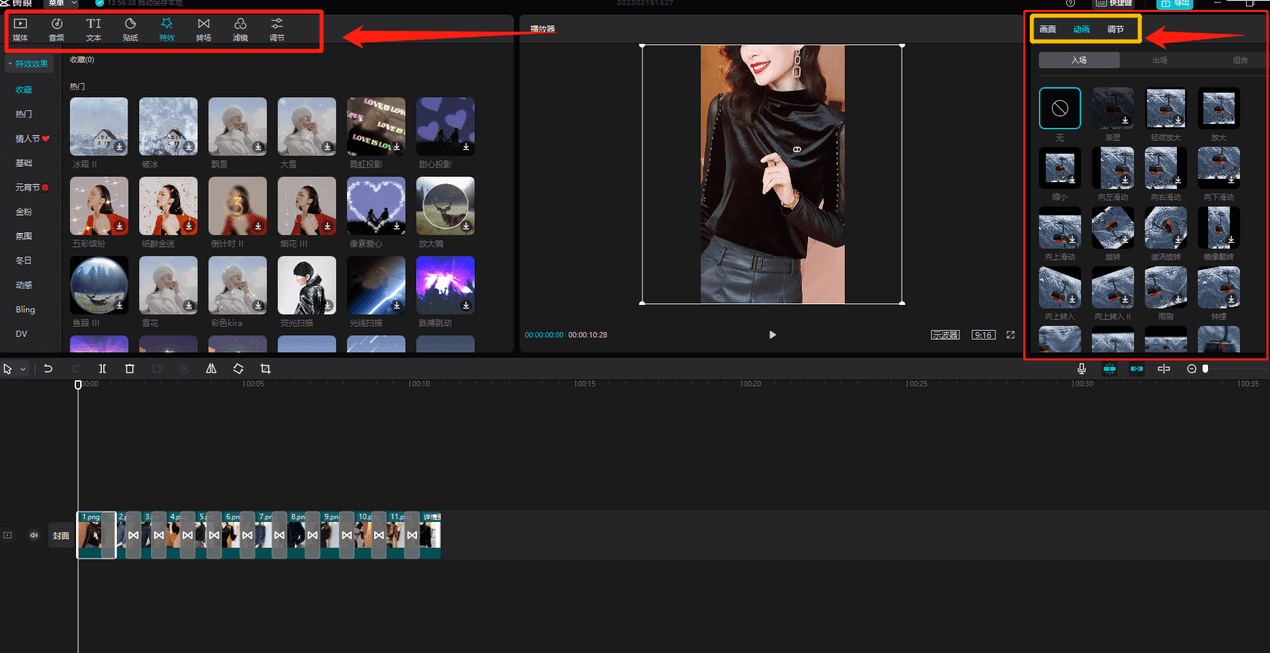Select the 霓虹投影 effect thumbnail
1270x653 pixels.
[376, 126]
